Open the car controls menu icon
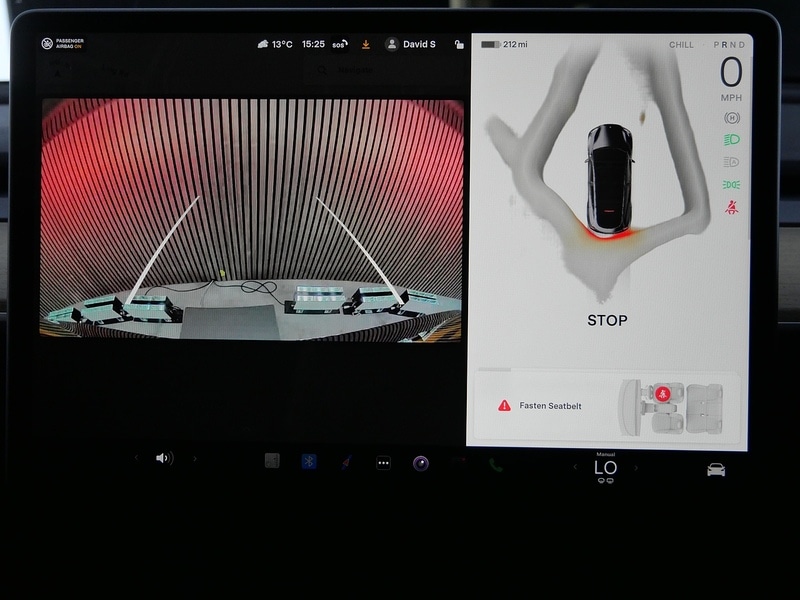The height and width of the screenshot is (600, 800). pyautogui.click(x=716, y=469)
